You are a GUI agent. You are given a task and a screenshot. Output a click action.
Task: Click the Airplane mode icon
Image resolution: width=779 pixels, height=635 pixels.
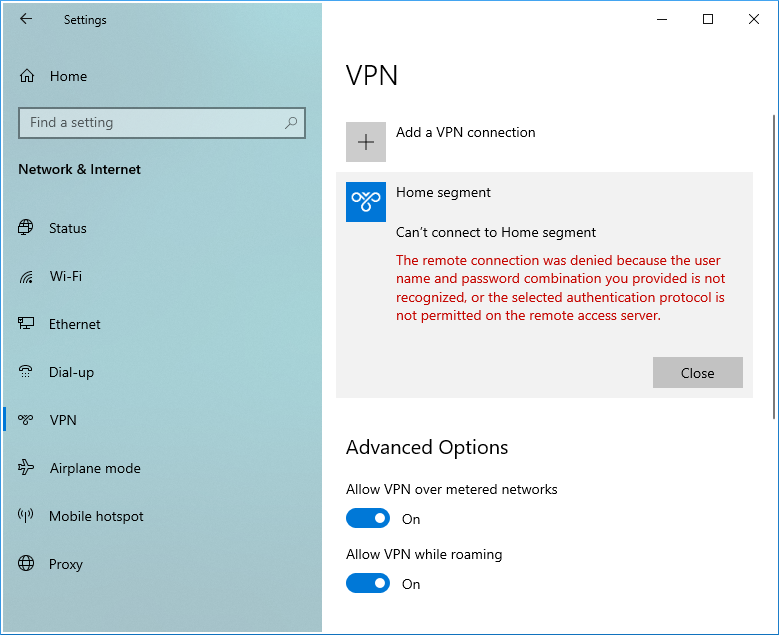pos(26,468)
